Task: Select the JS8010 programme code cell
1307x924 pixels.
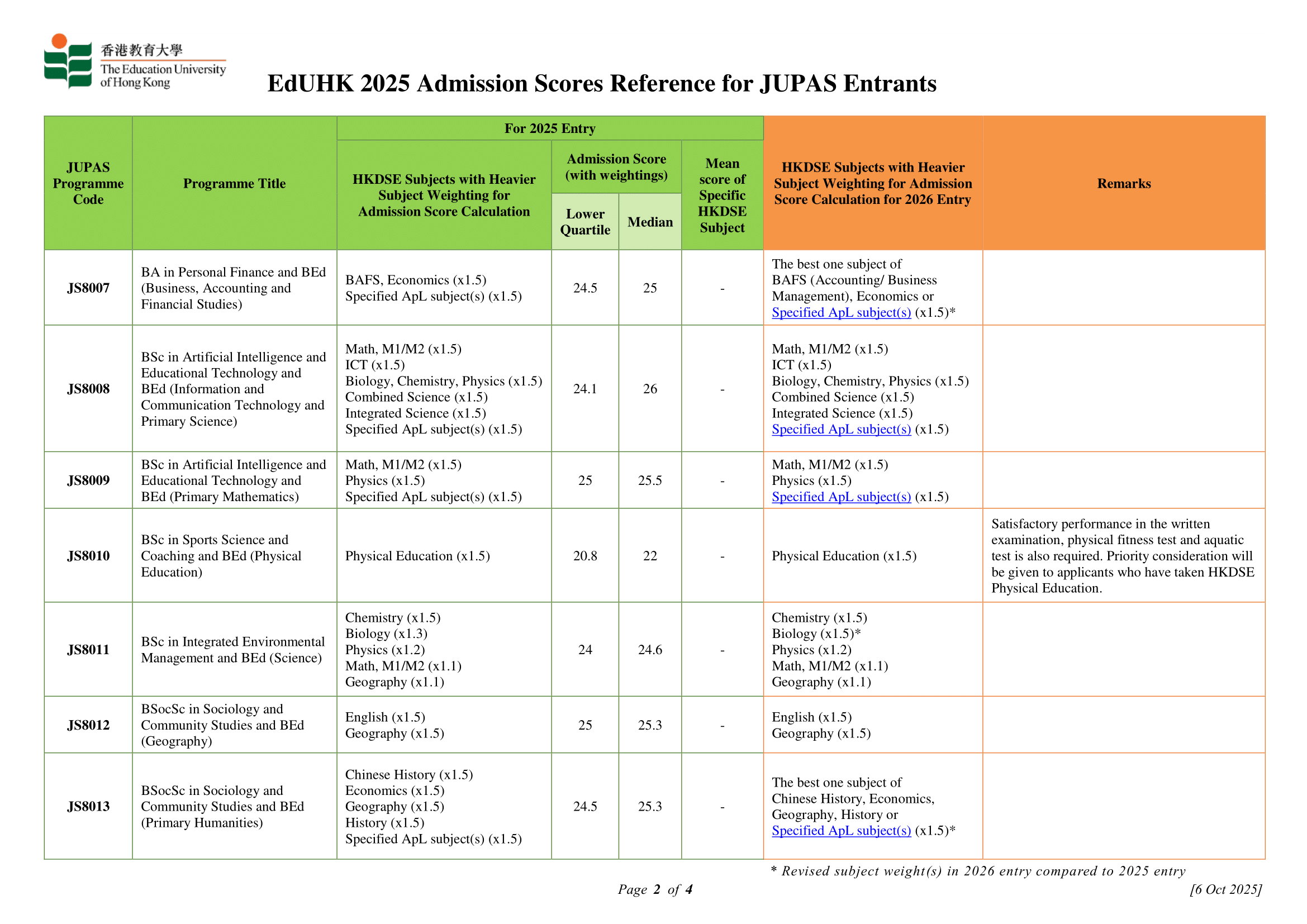Action: 88,556
